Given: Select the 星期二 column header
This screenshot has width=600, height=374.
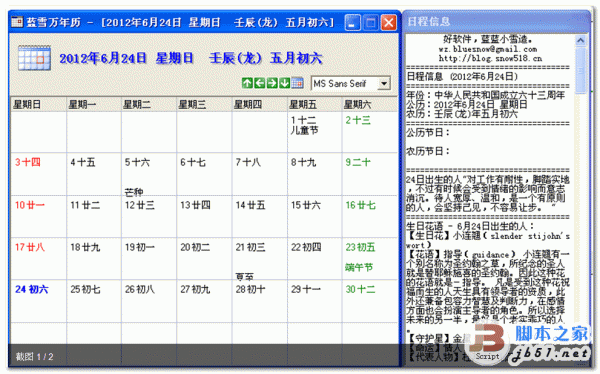Looking at the screenshot, I should tap(149, 104).
